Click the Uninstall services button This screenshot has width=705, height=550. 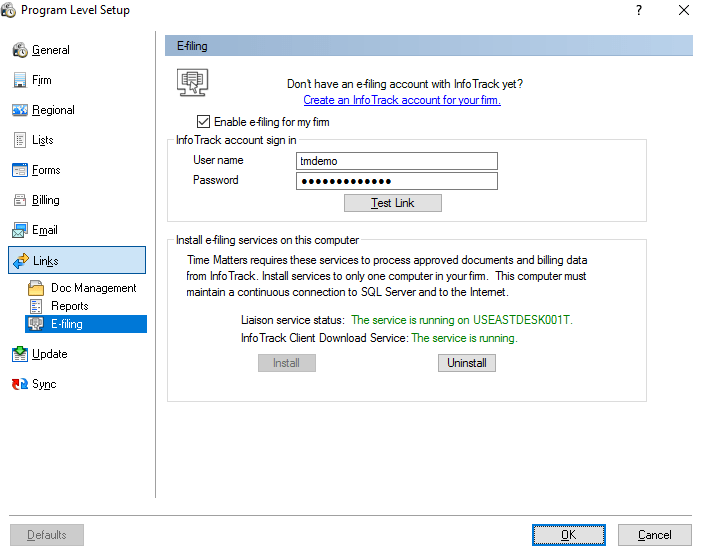pyautogui.click(x=467, y=363)
